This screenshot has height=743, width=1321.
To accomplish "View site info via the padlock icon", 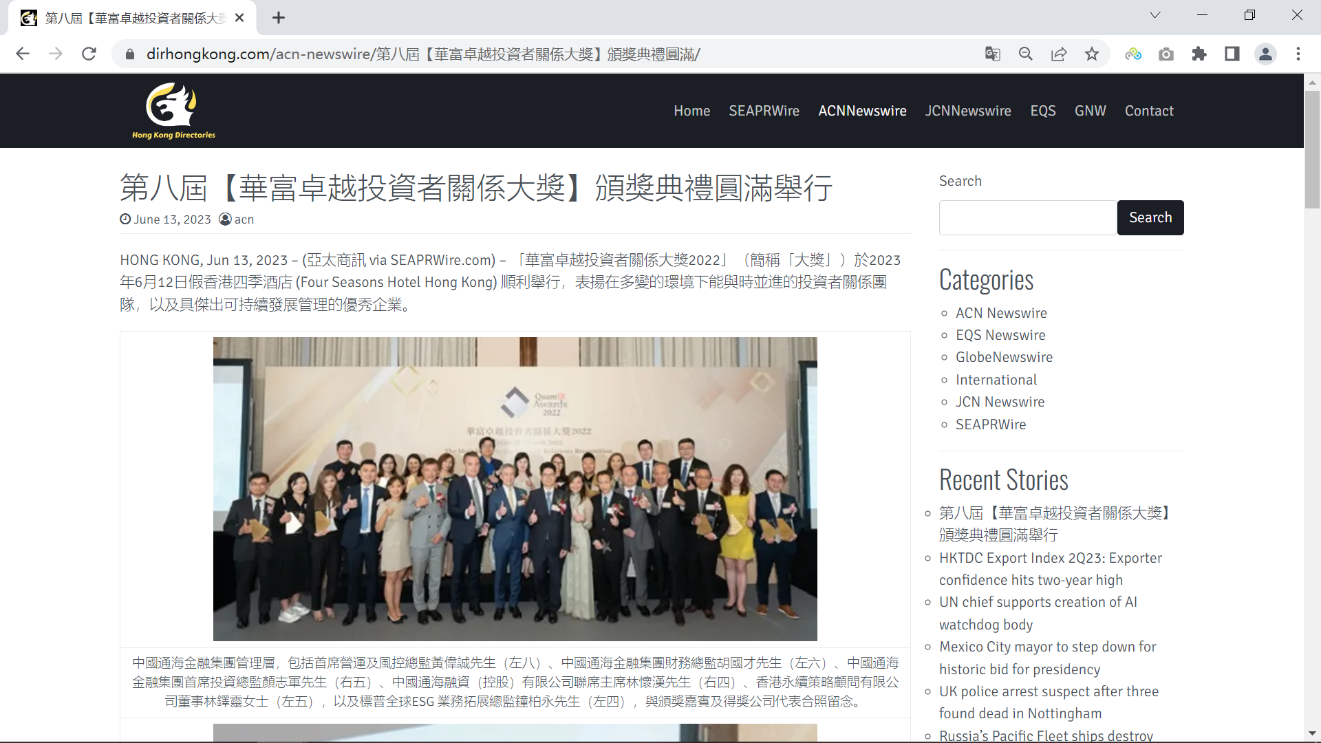I will point(129,54).
